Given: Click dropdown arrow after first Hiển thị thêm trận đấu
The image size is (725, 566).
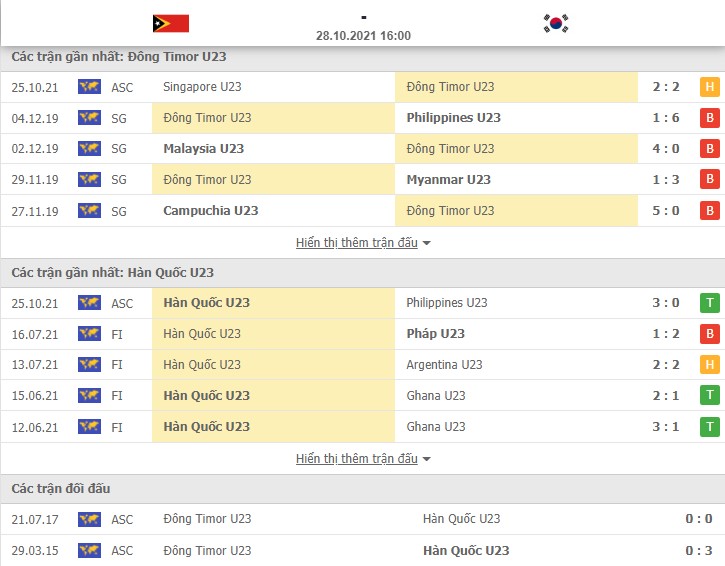Looking at the screenshot, I should 426,243.
